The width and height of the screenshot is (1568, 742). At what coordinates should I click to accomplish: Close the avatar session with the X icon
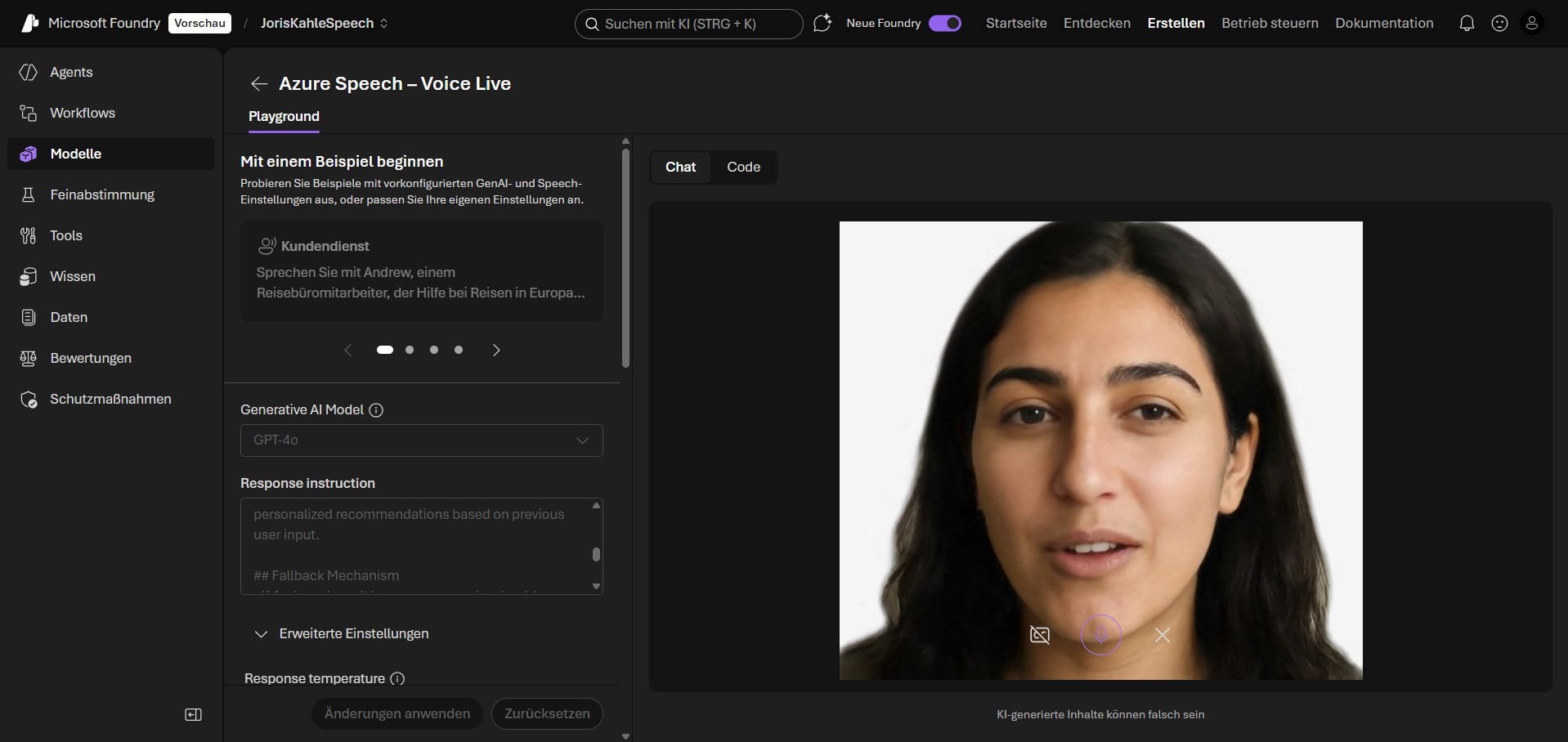point(1162,635)
